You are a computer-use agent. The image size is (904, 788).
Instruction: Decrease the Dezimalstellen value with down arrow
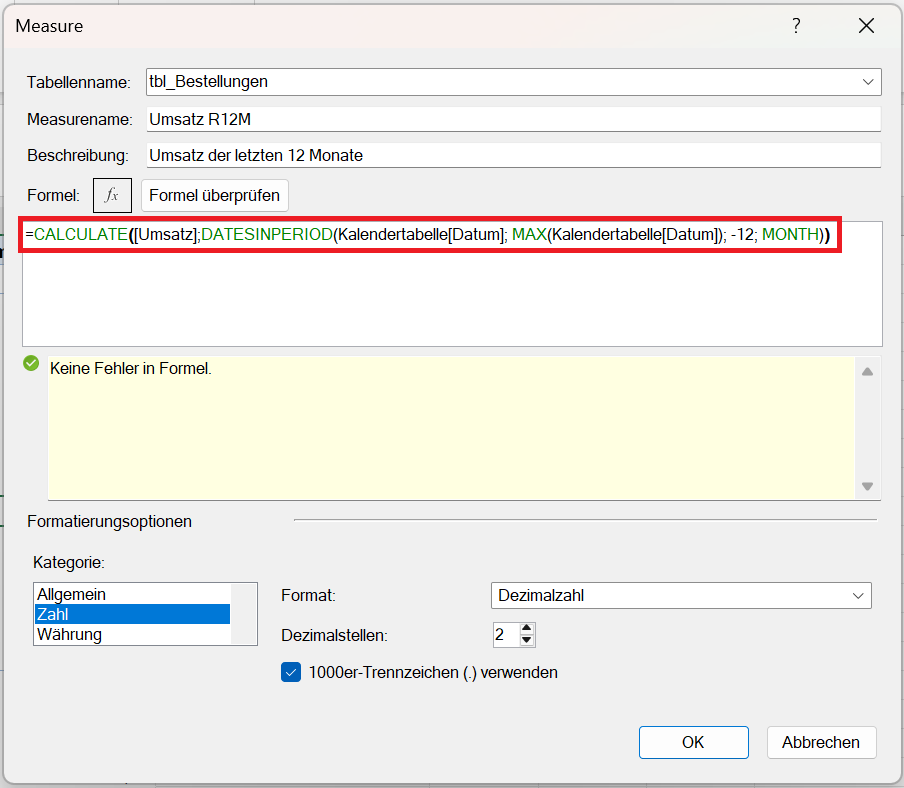tap(528, 641)
